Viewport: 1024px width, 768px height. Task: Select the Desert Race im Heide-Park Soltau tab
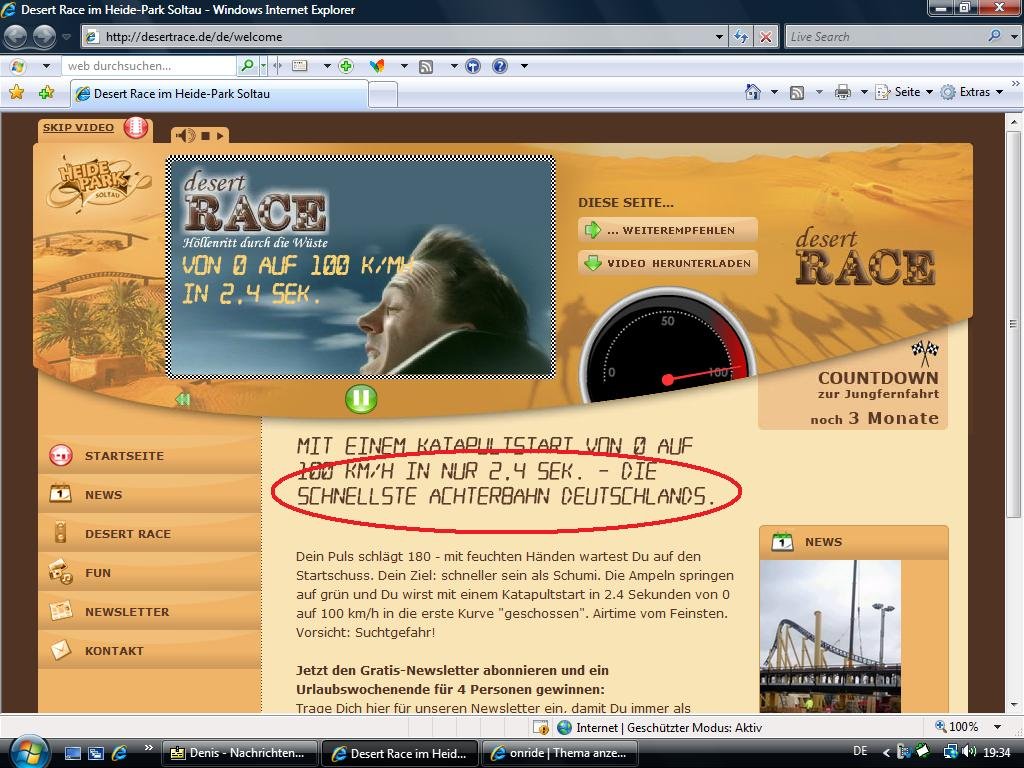point(219,93)
